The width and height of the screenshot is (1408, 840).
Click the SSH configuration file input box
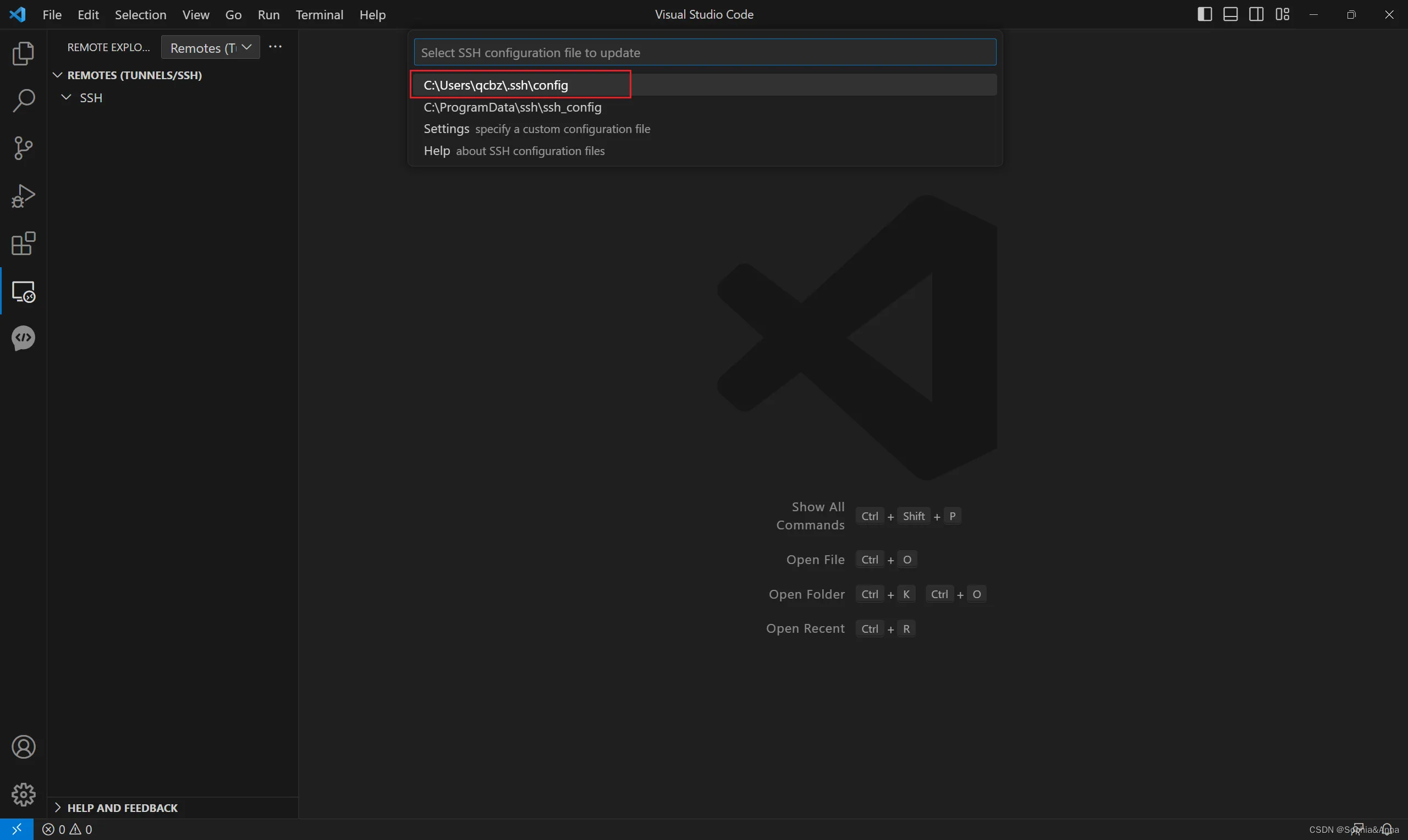(x=705, y=52)
